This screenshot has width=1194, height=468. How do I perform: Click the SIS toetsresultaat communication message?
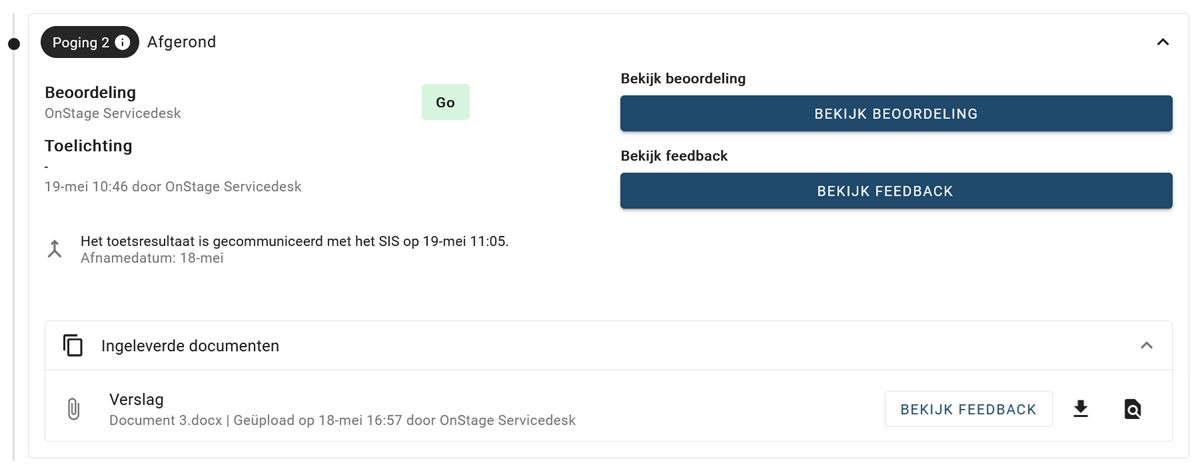[295, 242]
